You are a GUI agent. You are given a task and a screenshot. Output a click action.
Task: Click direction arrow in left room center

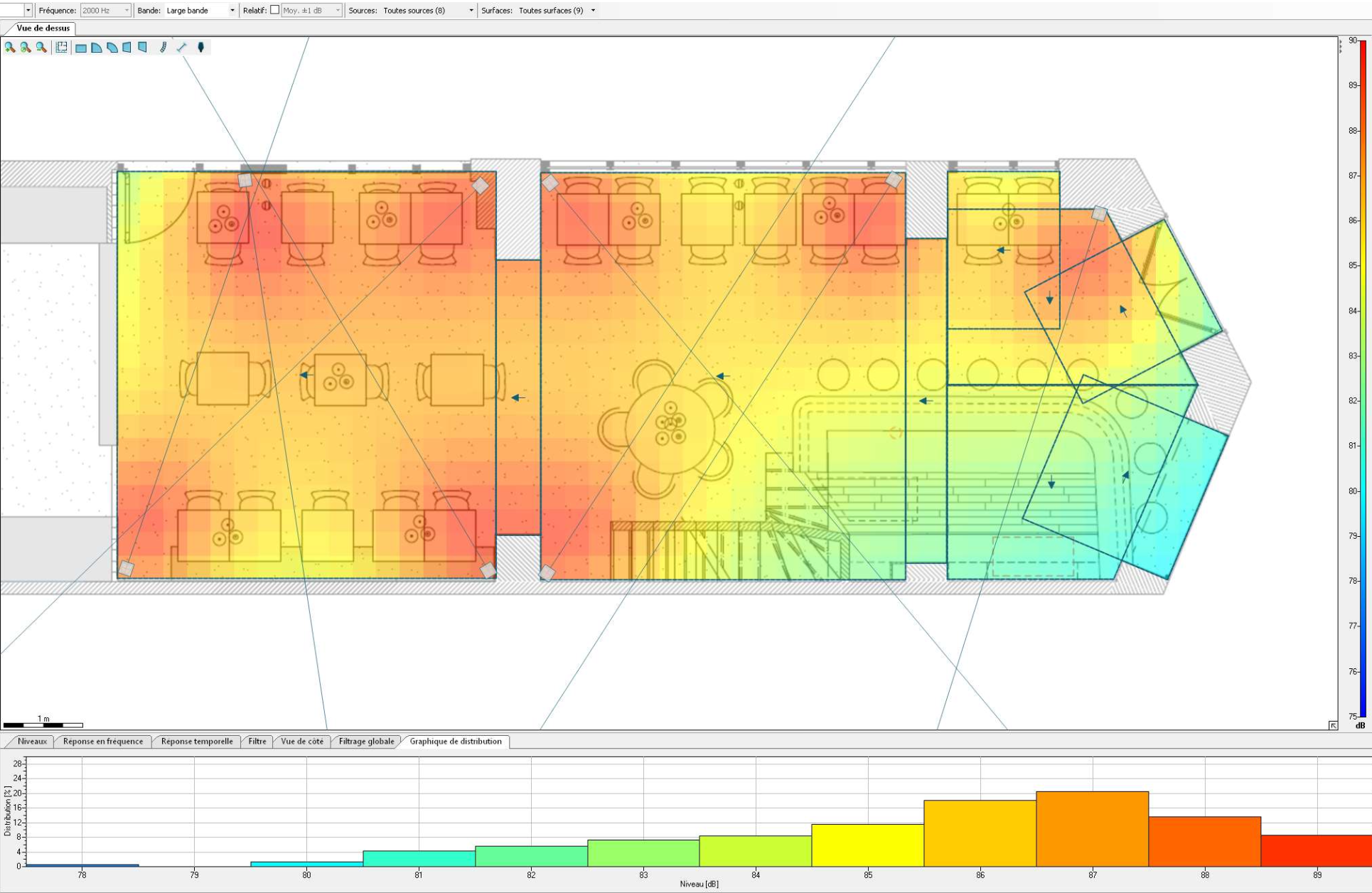pyautogui.click(x=306, y=375)
